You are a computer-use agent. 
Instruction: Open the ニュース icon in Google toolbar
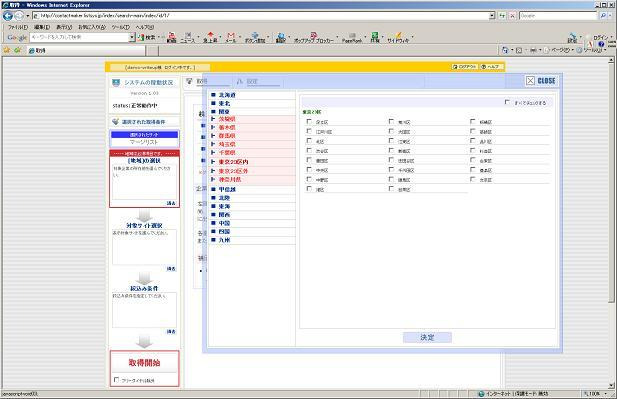[188, 38]
